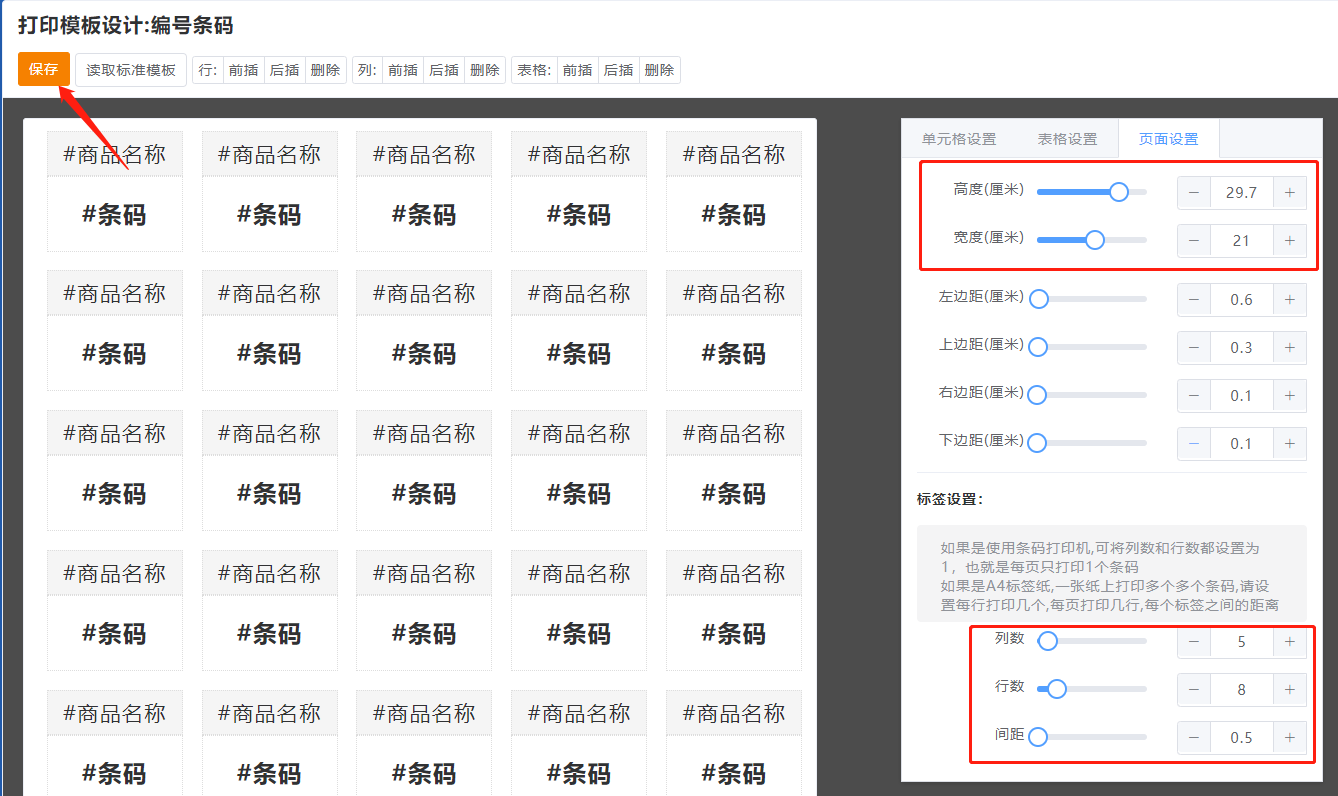Reduce 行数 with the minus icon
The width and height of the screenshot is (1338, 796).
coord(1194,689)
